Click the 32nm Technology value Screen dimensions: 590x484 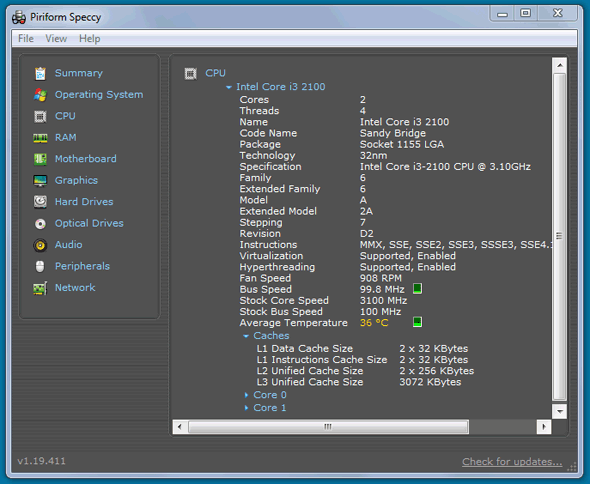pos(373,155)
